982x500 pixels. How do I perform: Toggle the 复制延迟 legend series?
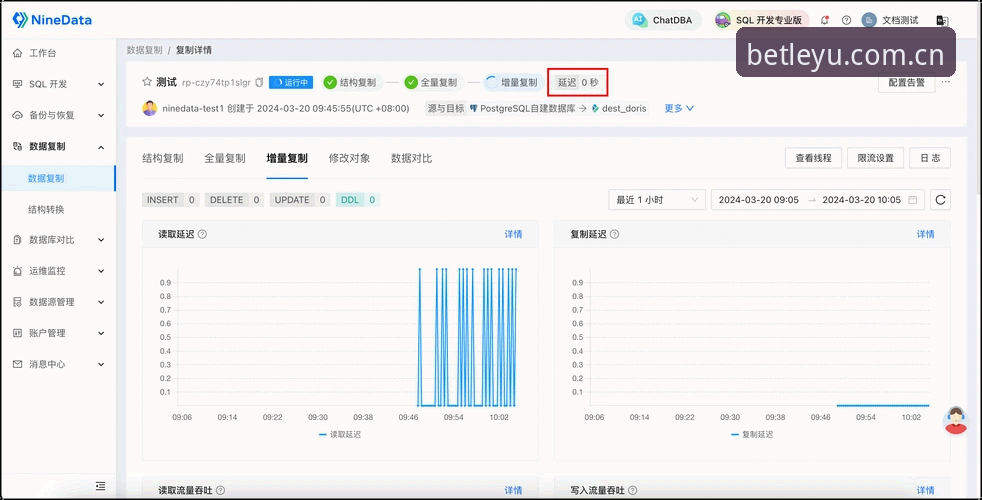pyautogui.click(x=752, y=434)
